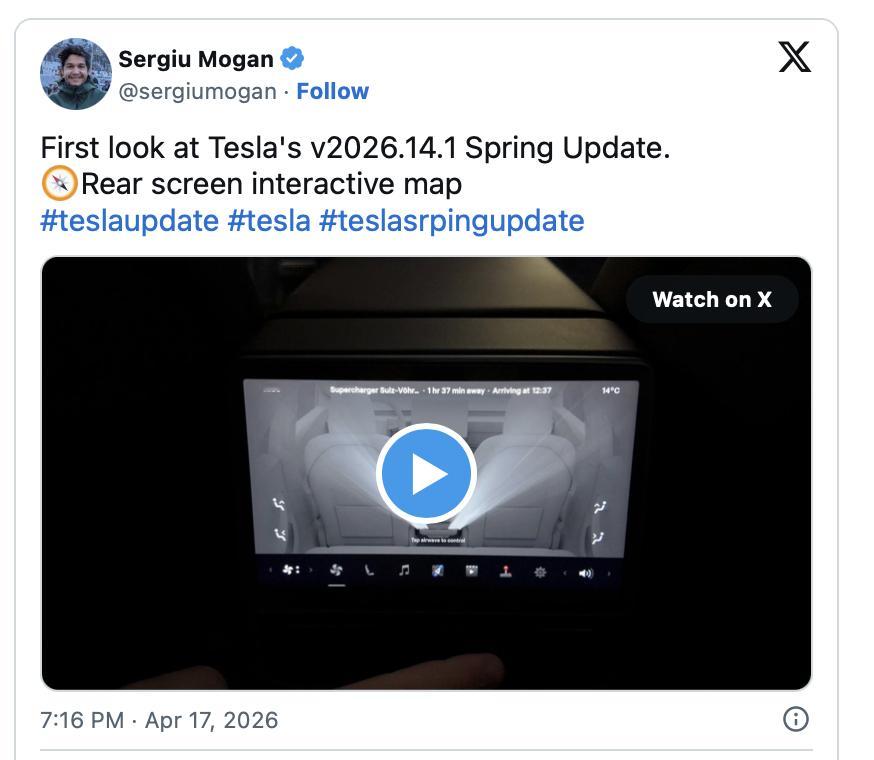
Task: Toggle the lower right airflow vent control
Action: point(598,538)
